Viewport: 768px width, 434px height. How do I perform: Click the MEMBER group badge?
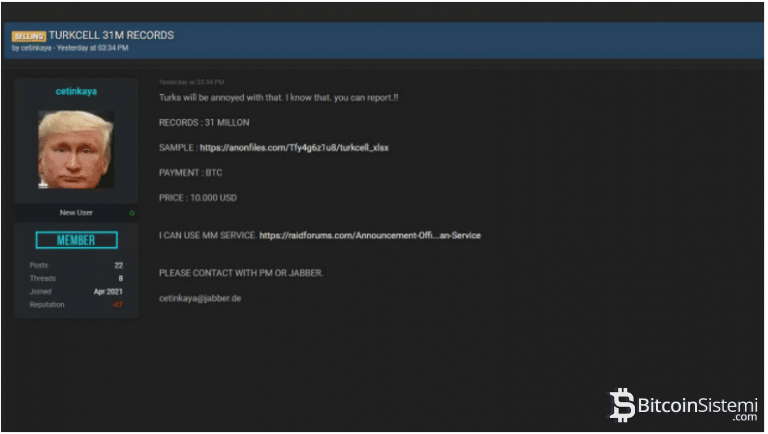click(x=76, y=240)
